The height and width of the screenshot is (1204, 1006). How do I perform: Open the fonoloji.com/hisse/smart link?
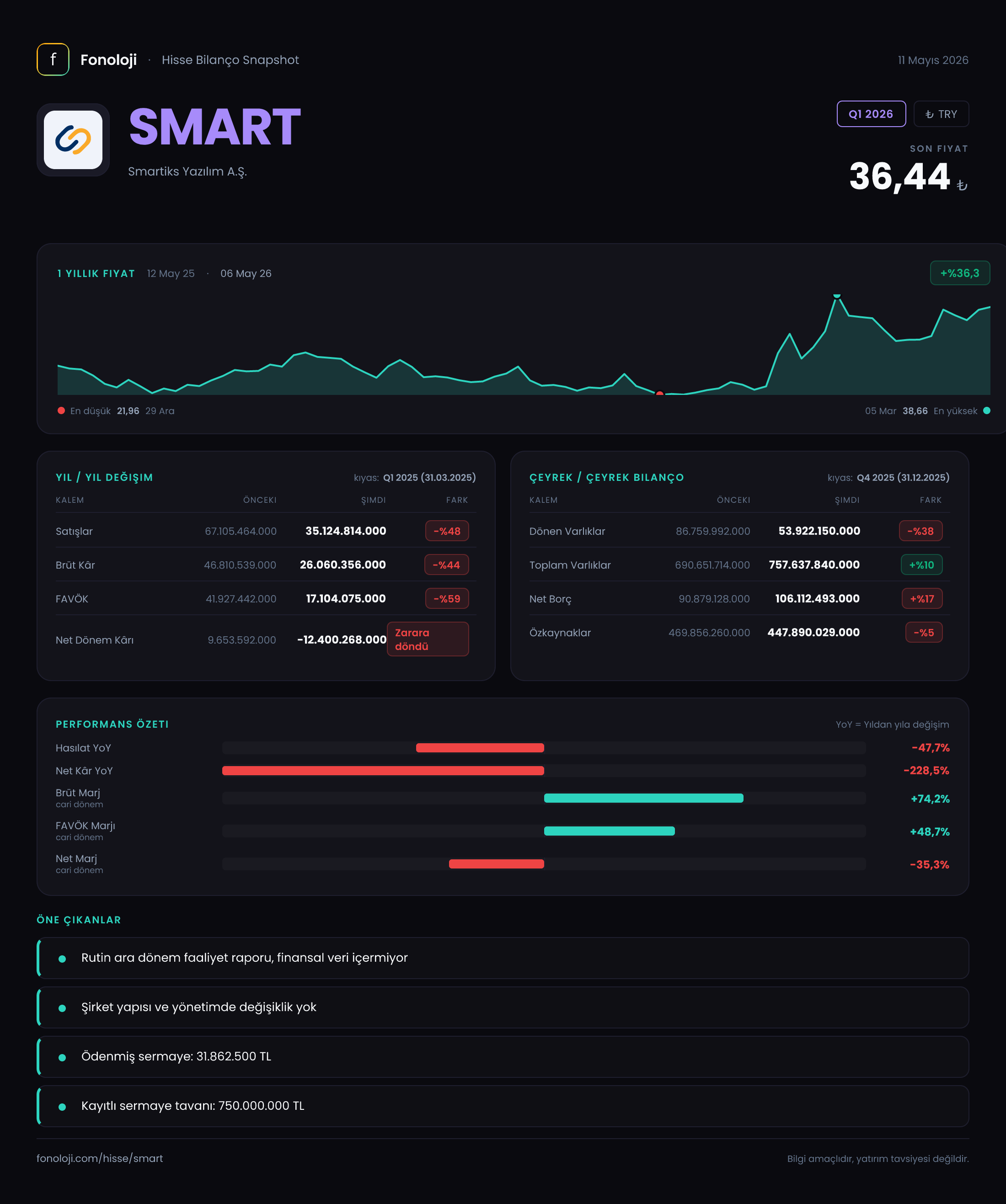tap(100, 1158)
